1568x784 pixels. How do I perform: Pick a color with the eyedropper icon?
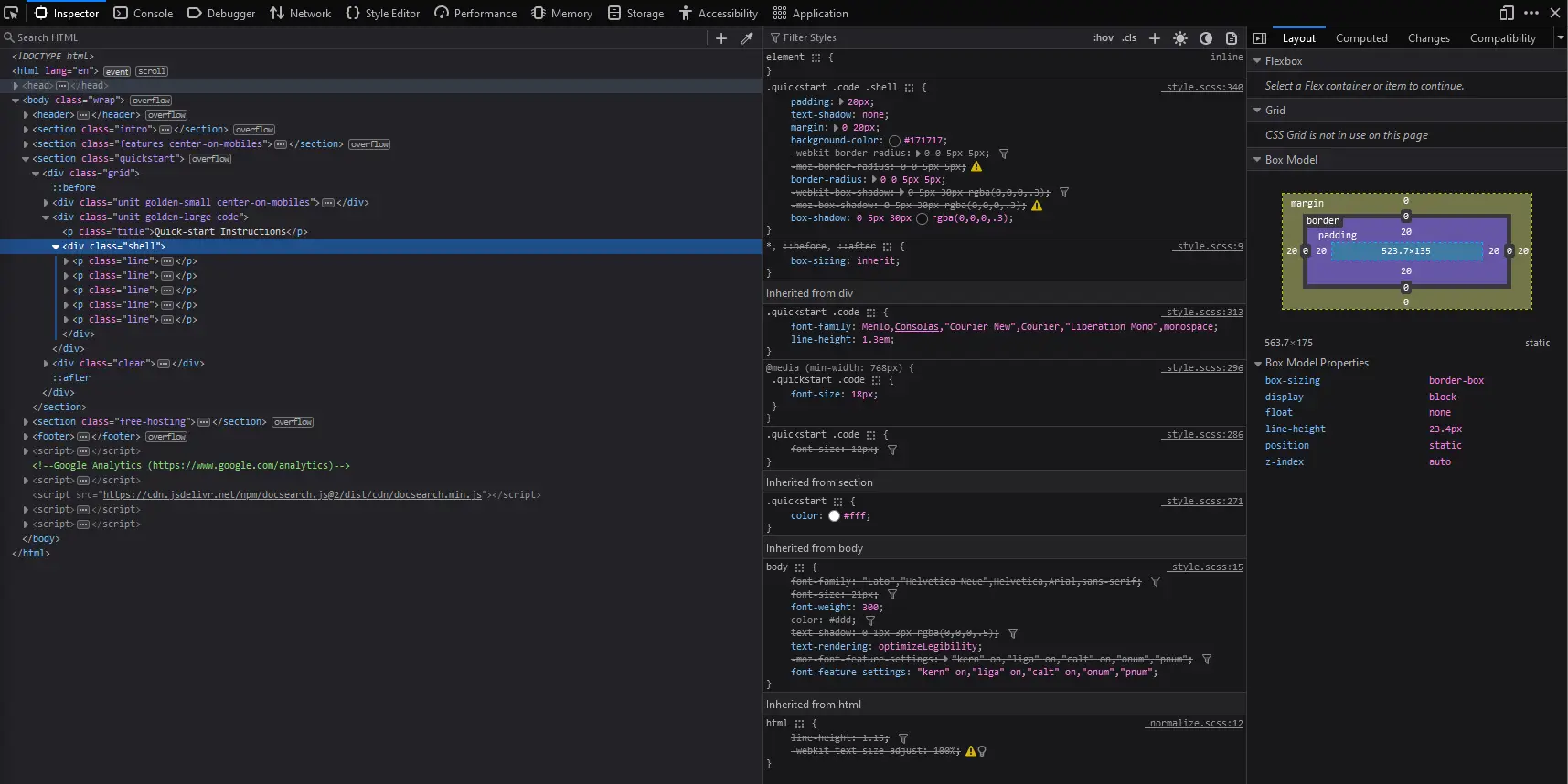747,37
